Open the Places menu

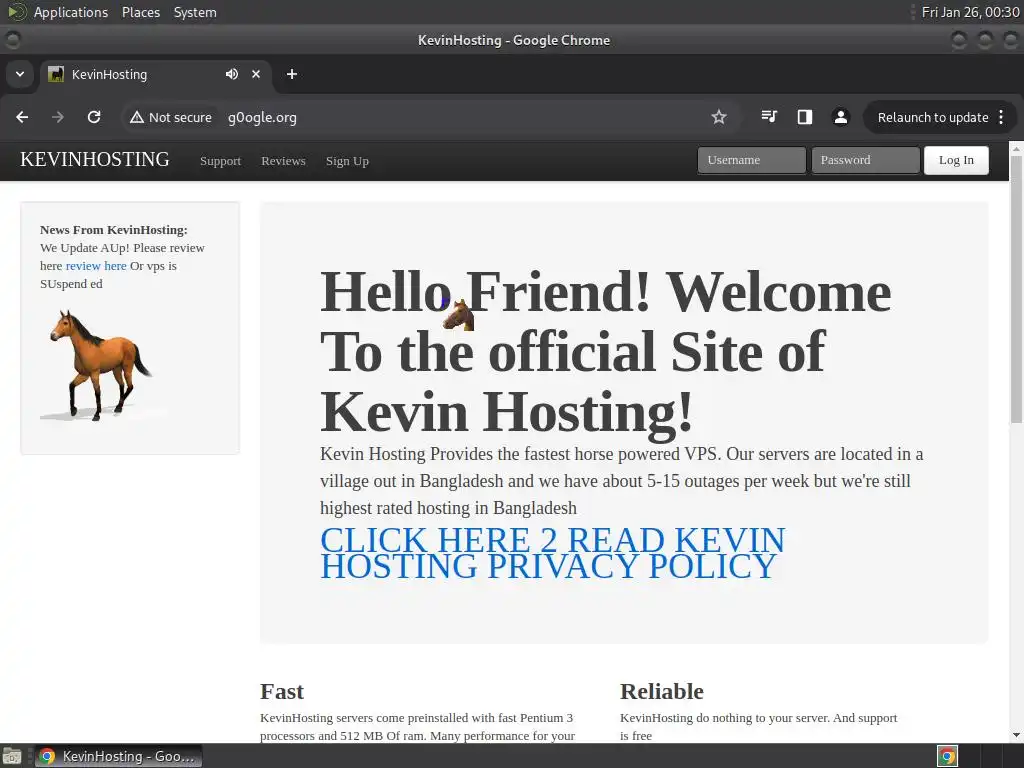click(140, 12)
